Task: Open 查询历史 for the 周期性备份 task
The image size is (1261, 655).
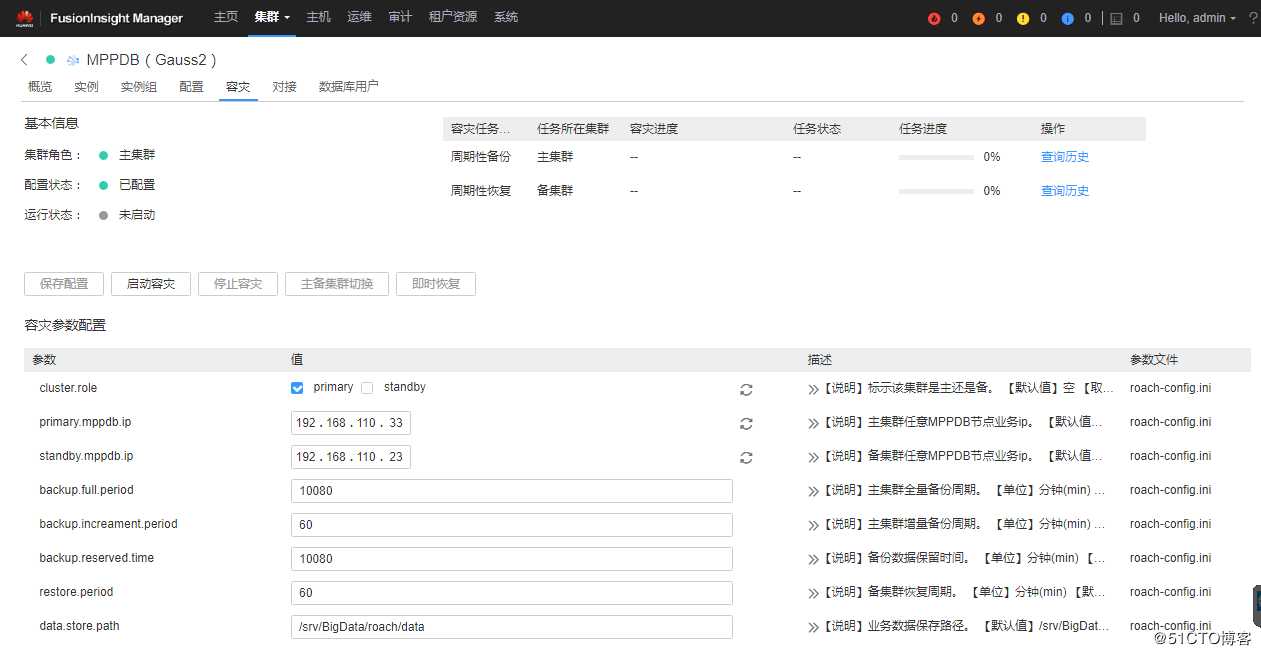Action: click(x=1064, y=157)
